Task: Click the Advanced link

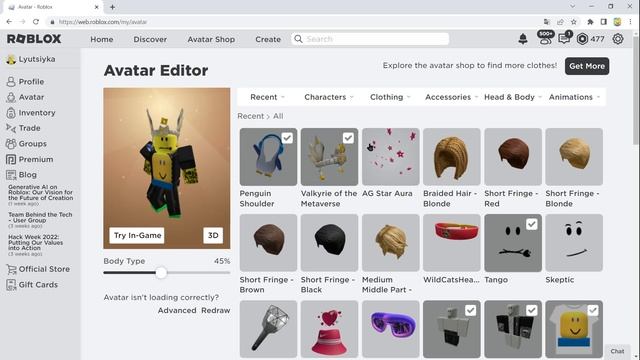Action: (x=177, y=310)
